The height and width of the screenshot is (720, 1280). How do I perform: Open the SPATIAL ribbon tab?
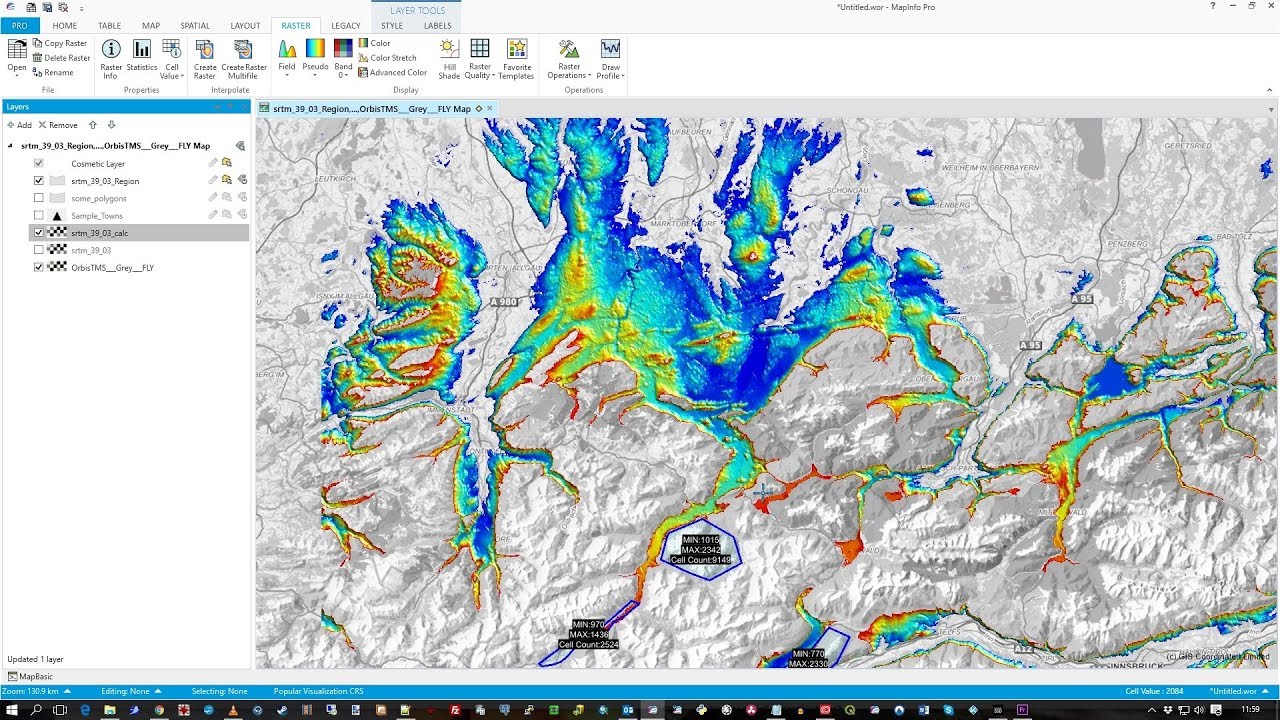(x=196, y=26)
